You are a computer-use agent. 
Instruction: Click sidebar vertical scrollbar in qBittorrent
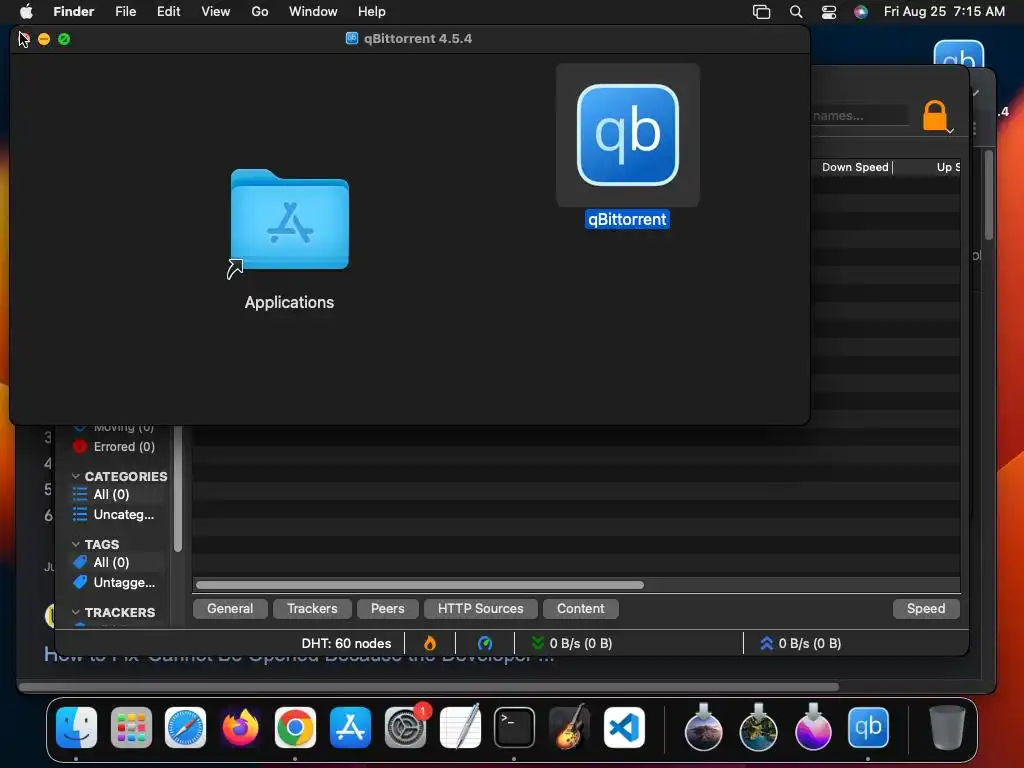pyautogui.click(x=178, y=489)
